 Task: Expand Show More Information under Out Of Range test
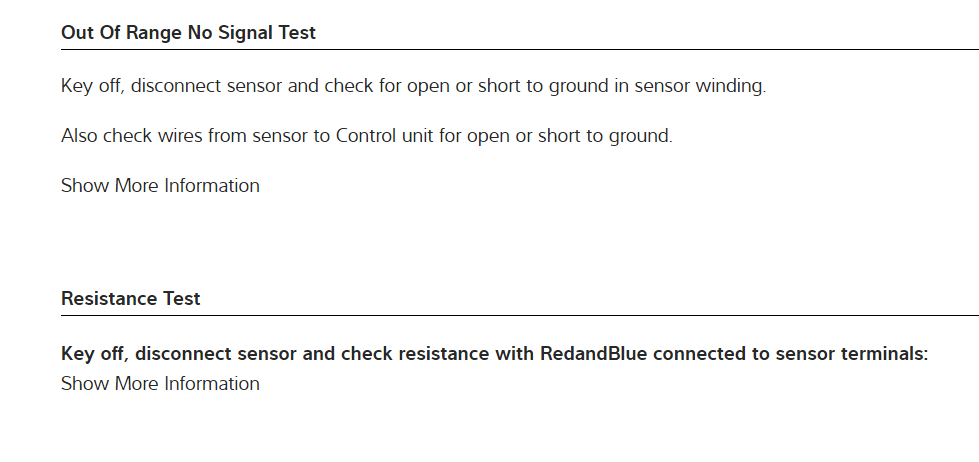160,186
